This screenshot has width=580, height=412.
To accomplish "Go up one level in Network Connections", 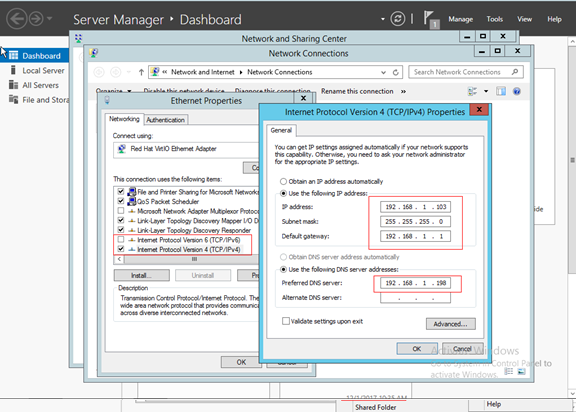I will [x=141, y=72].
